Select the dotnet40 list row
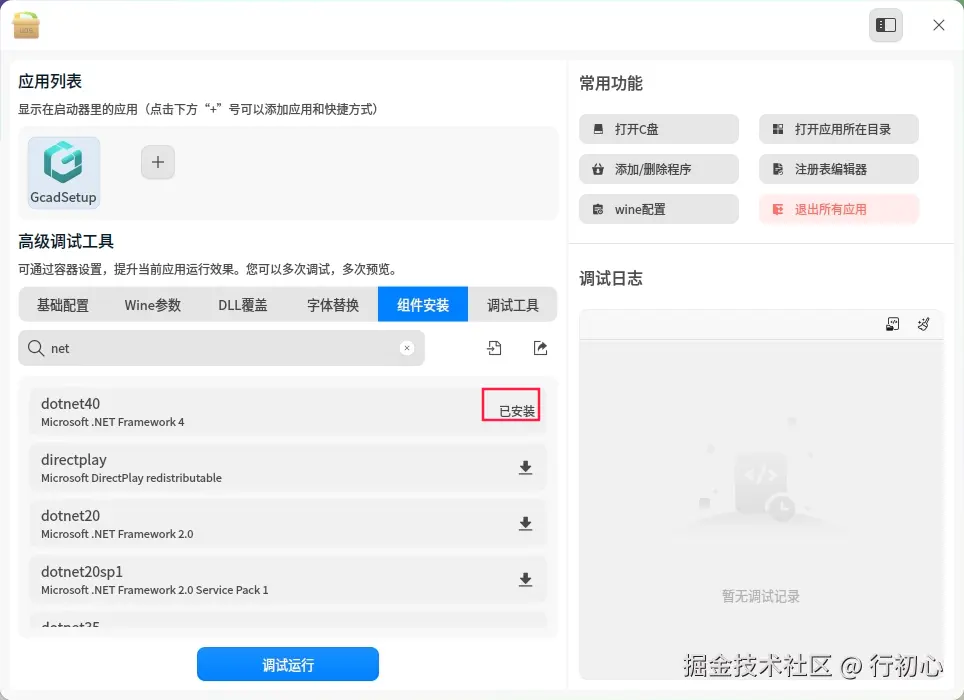The image size is (964, 700). [288, 412]
